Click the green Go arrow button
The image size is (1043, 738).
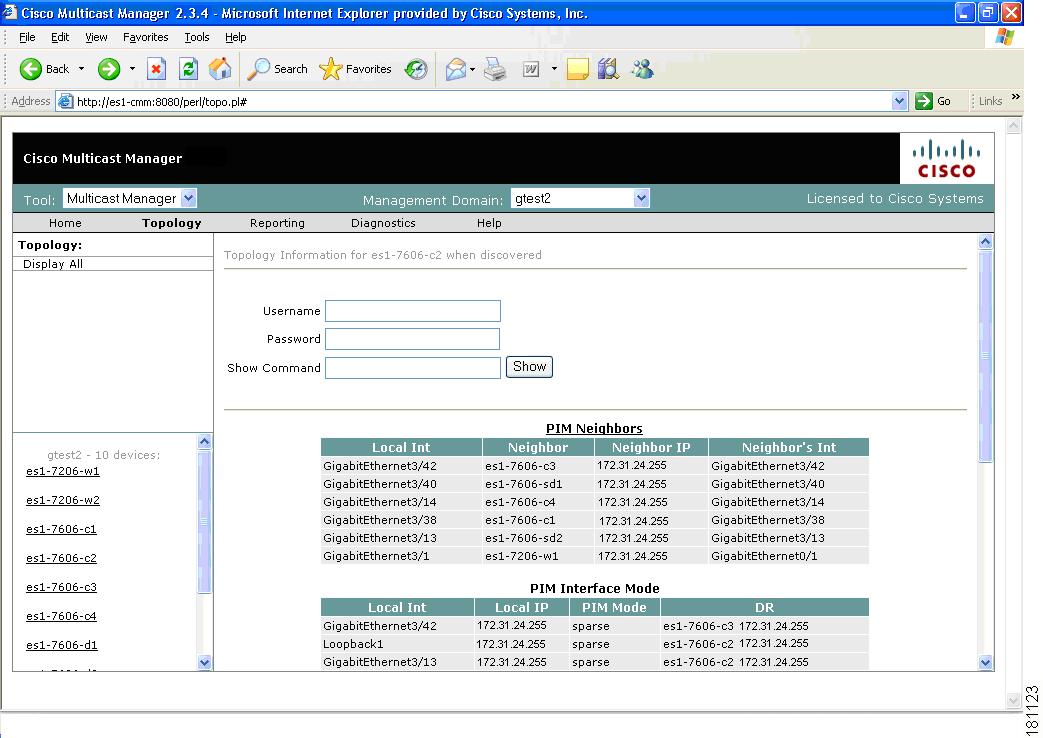(924, 101)
